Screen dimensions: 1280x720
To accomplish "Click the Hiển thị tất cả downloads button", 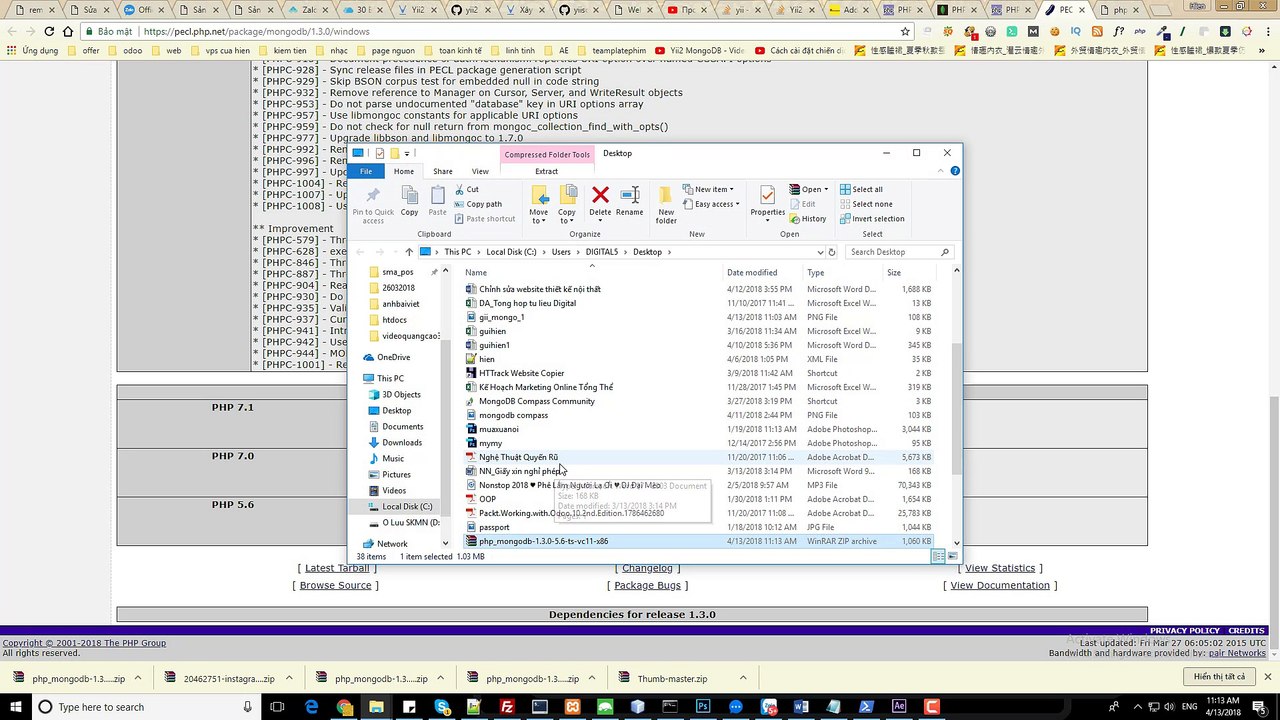I will [x=1219, y=677].
